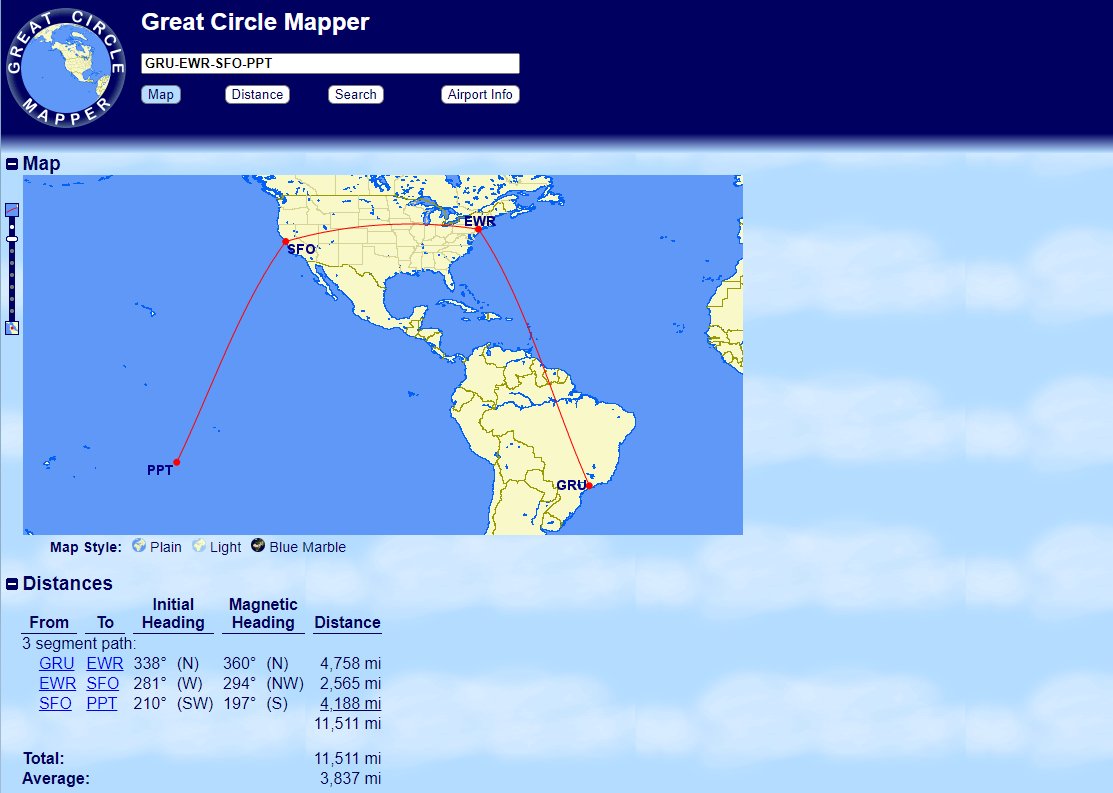Click the 'Distances' section heading
Viewport: 1113px width, 793px height.
point(67,584)
